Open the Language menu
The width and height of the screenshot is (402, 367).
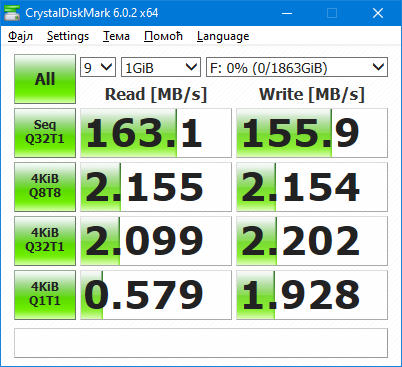coord(223,36)
